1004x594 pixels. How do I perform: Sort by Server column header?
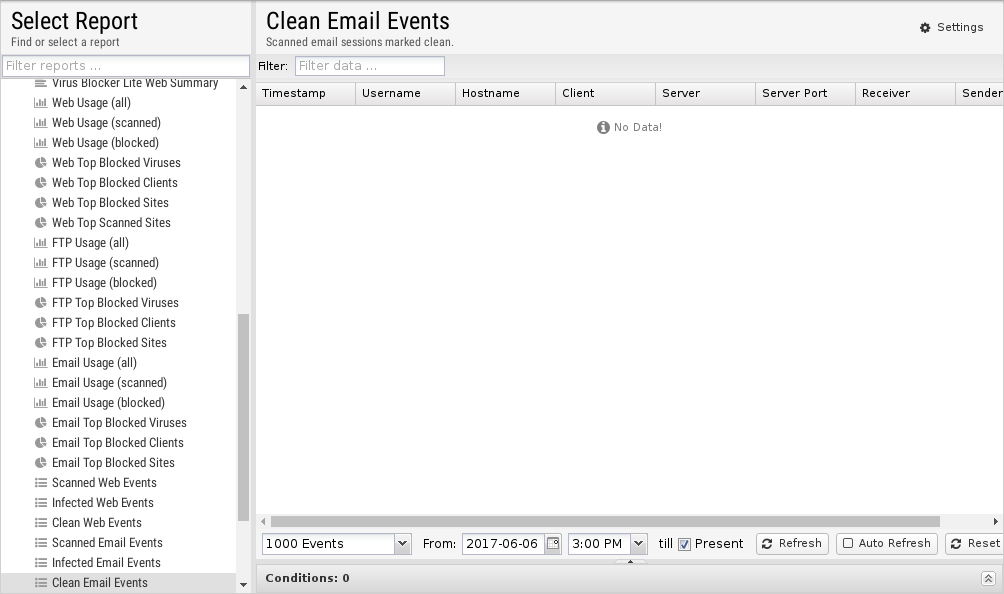706,93
